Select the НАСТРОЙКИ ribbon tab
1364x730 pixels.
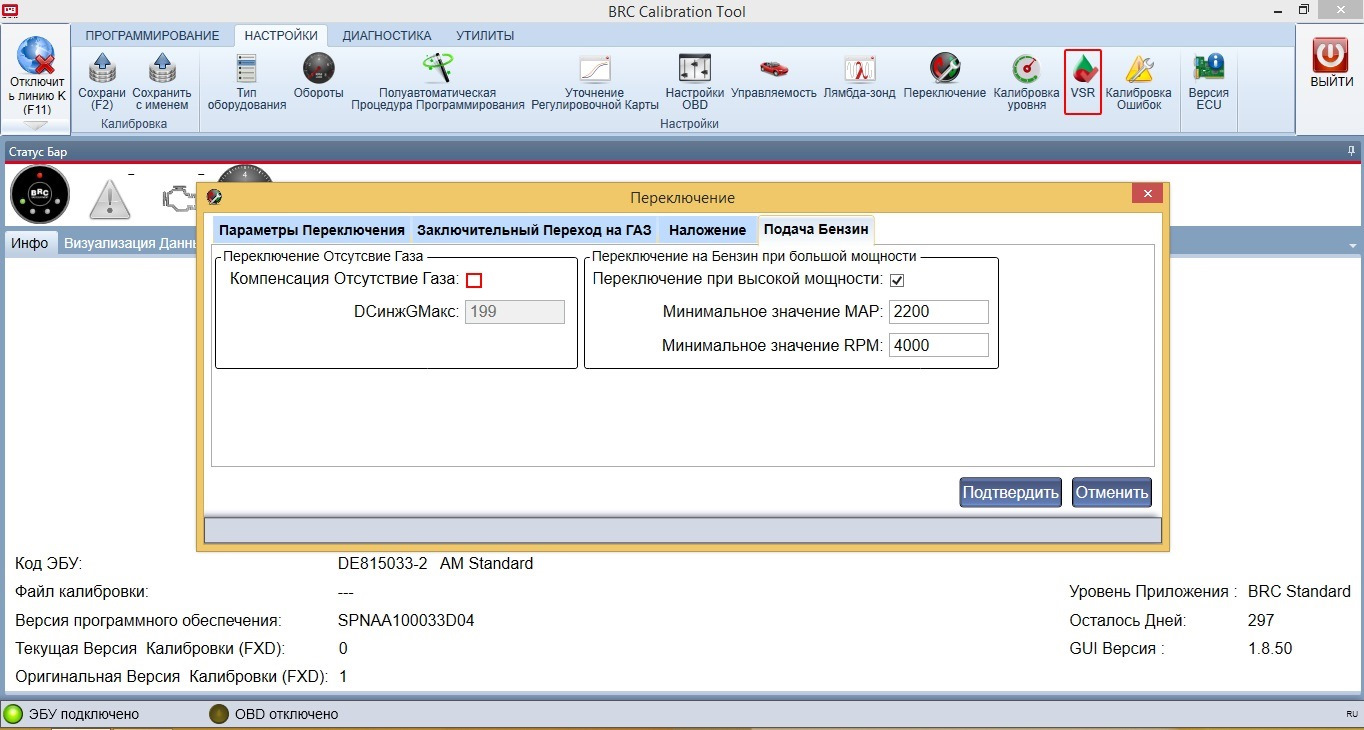(281, 35)
